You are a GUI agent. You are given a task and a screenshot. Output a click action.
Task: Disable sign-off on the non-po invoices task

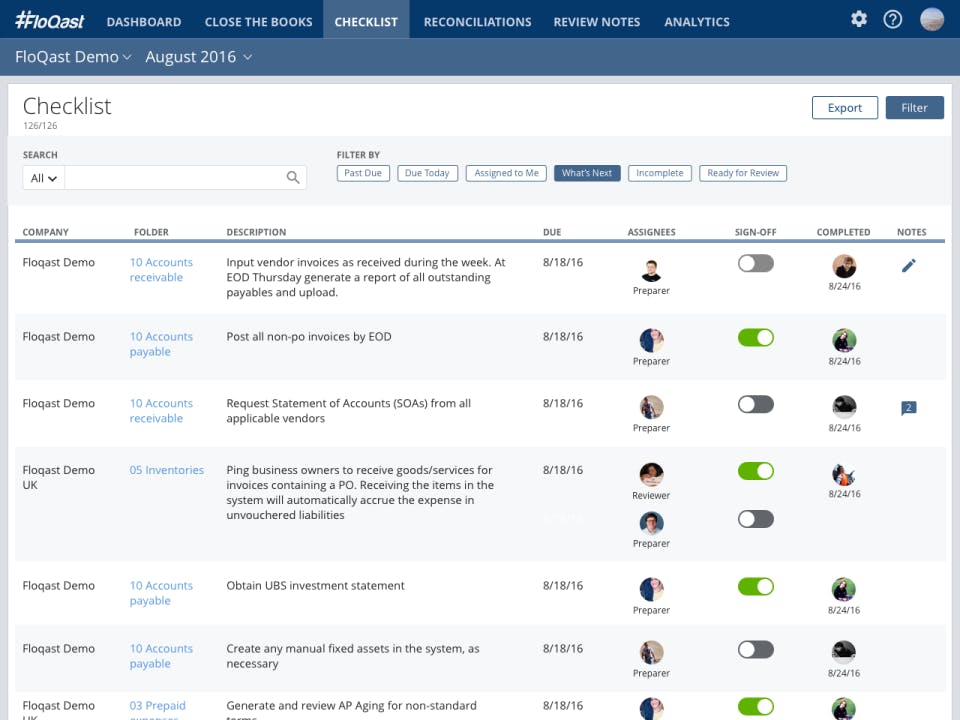coord(755,337)
